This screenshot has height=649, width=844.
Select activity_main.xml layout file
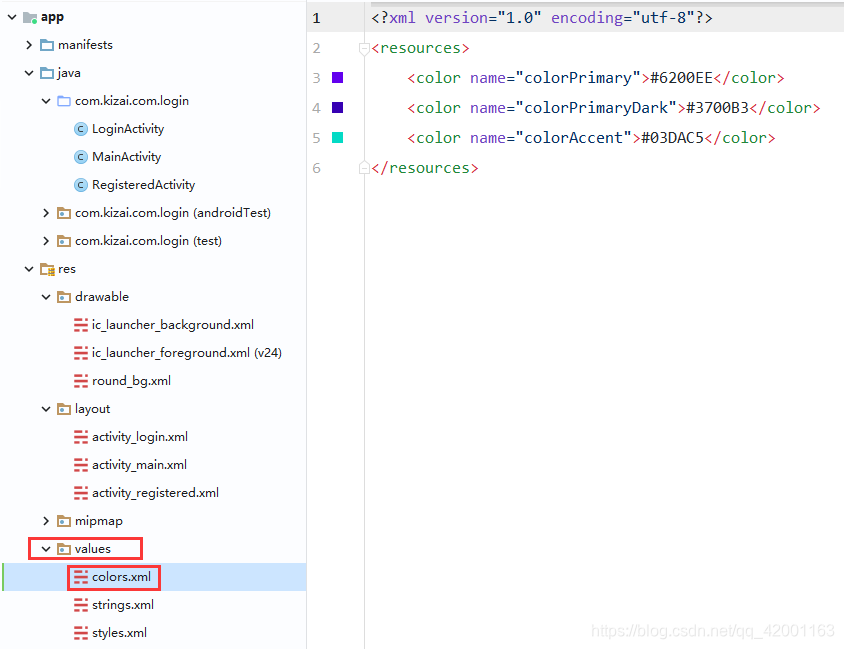tap(139, 465)
